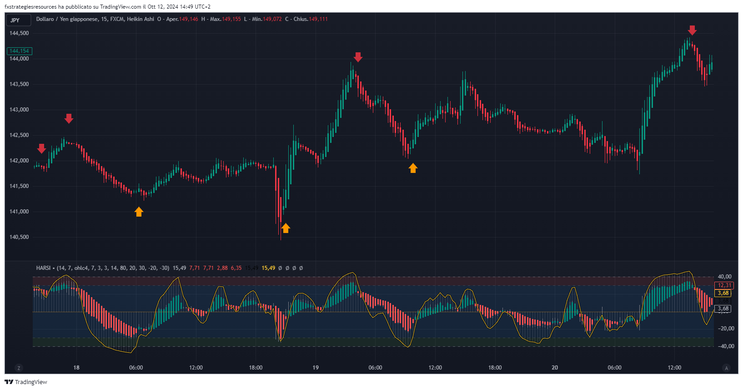This screenshot has width=743, height=390.
Task: Click the Aper. open value 149,146
Action: 189,19
